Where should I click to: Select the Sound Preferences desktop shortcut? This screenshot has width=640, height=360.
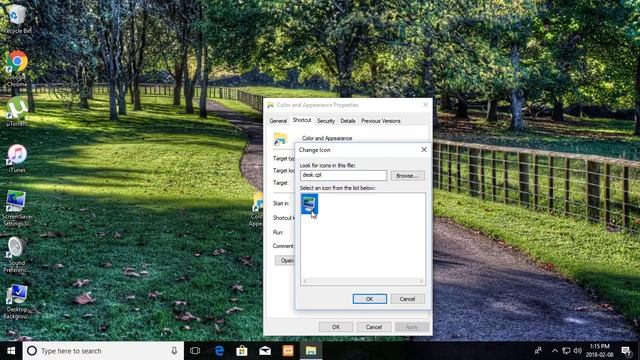pyautogui.click(x=16, y=255)
